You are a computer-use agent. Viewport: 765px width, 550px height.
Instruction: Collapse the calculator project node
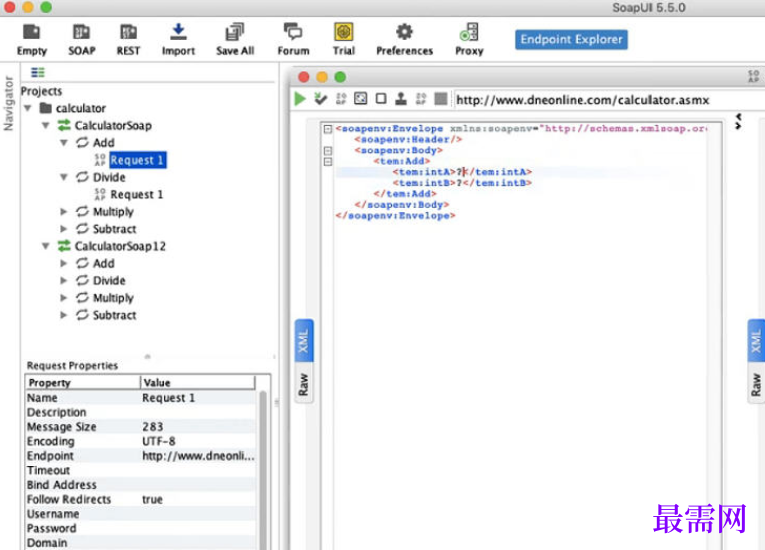[x=28, y=108]
